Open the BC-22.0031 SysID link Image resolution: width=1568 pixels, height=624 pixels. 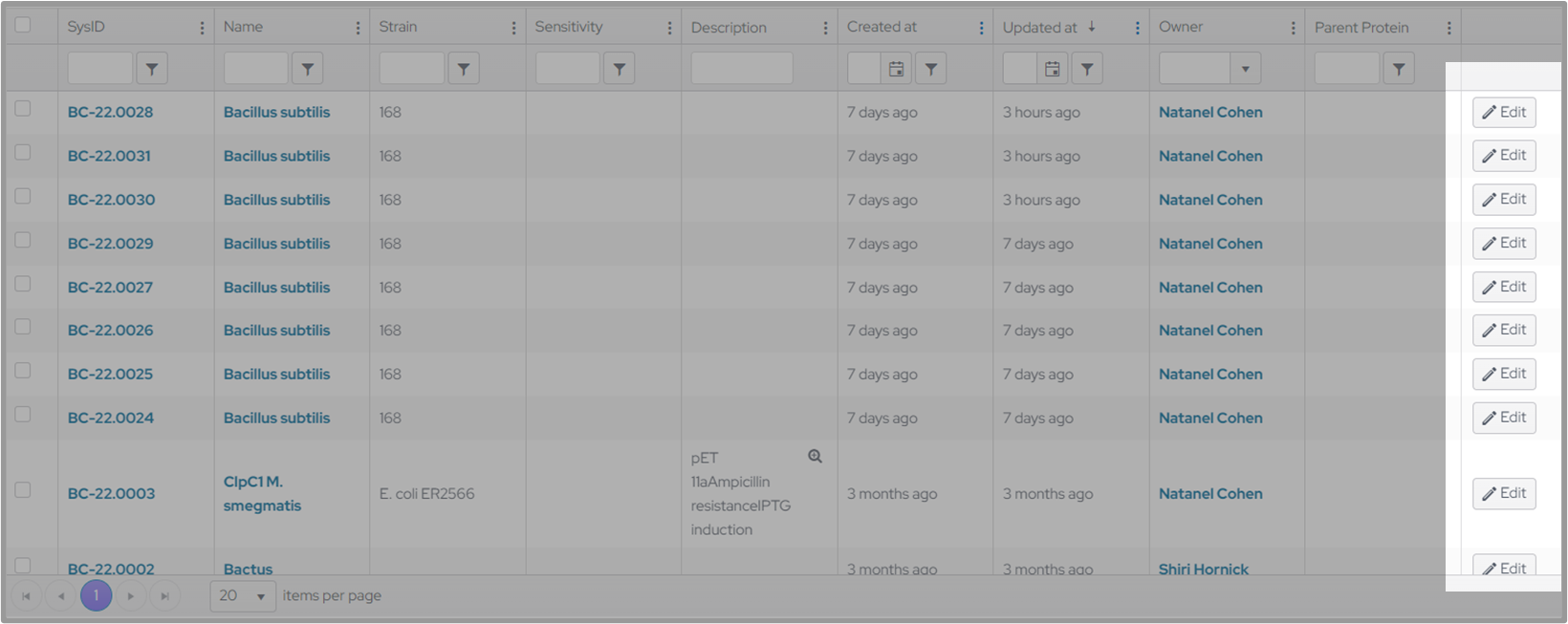tap(109, 156)
